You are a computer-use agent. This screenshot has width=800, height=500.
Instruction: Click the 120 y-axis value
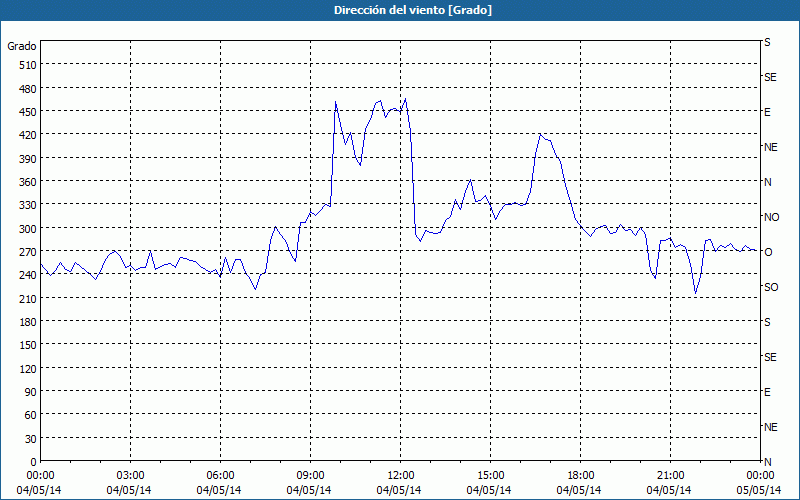[29, 369]
